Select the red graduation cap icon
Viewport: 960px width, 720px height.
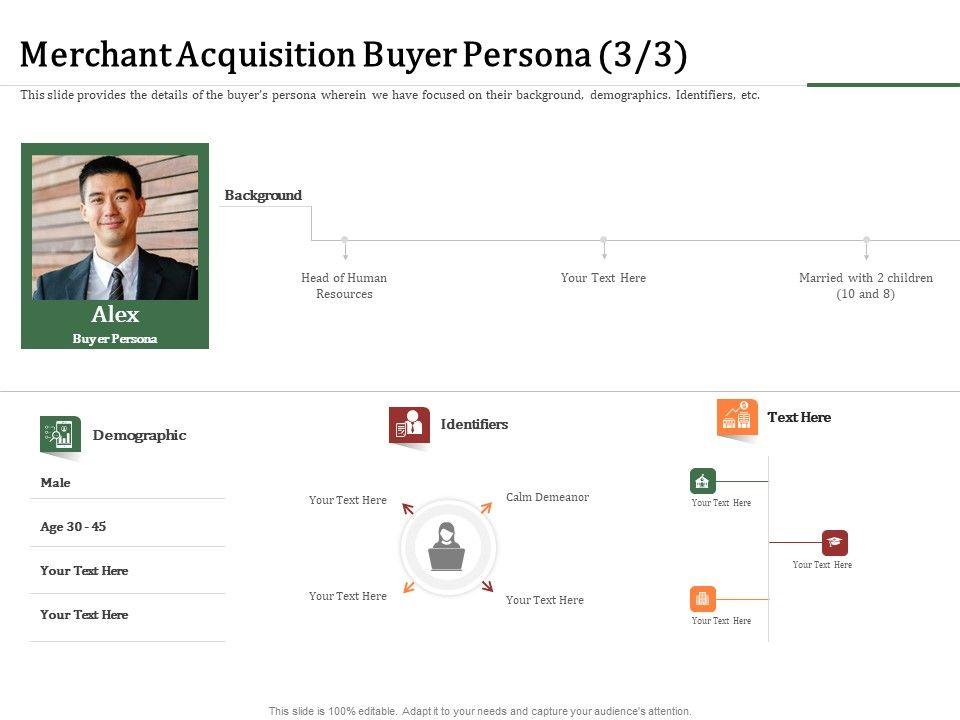click(x=835, y=543)
